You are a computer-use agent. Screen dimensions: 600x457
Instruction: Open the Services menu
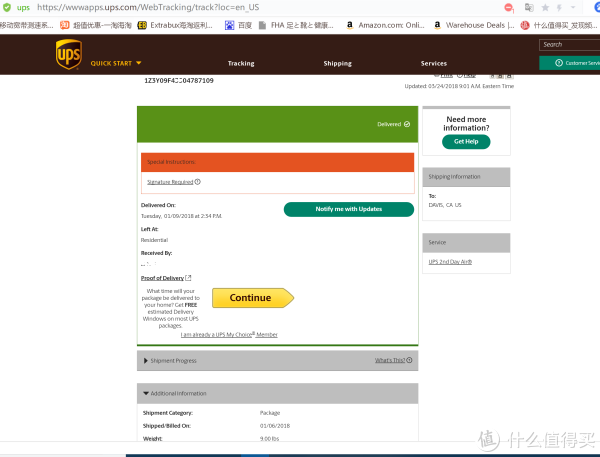click(x=434, y=63)
